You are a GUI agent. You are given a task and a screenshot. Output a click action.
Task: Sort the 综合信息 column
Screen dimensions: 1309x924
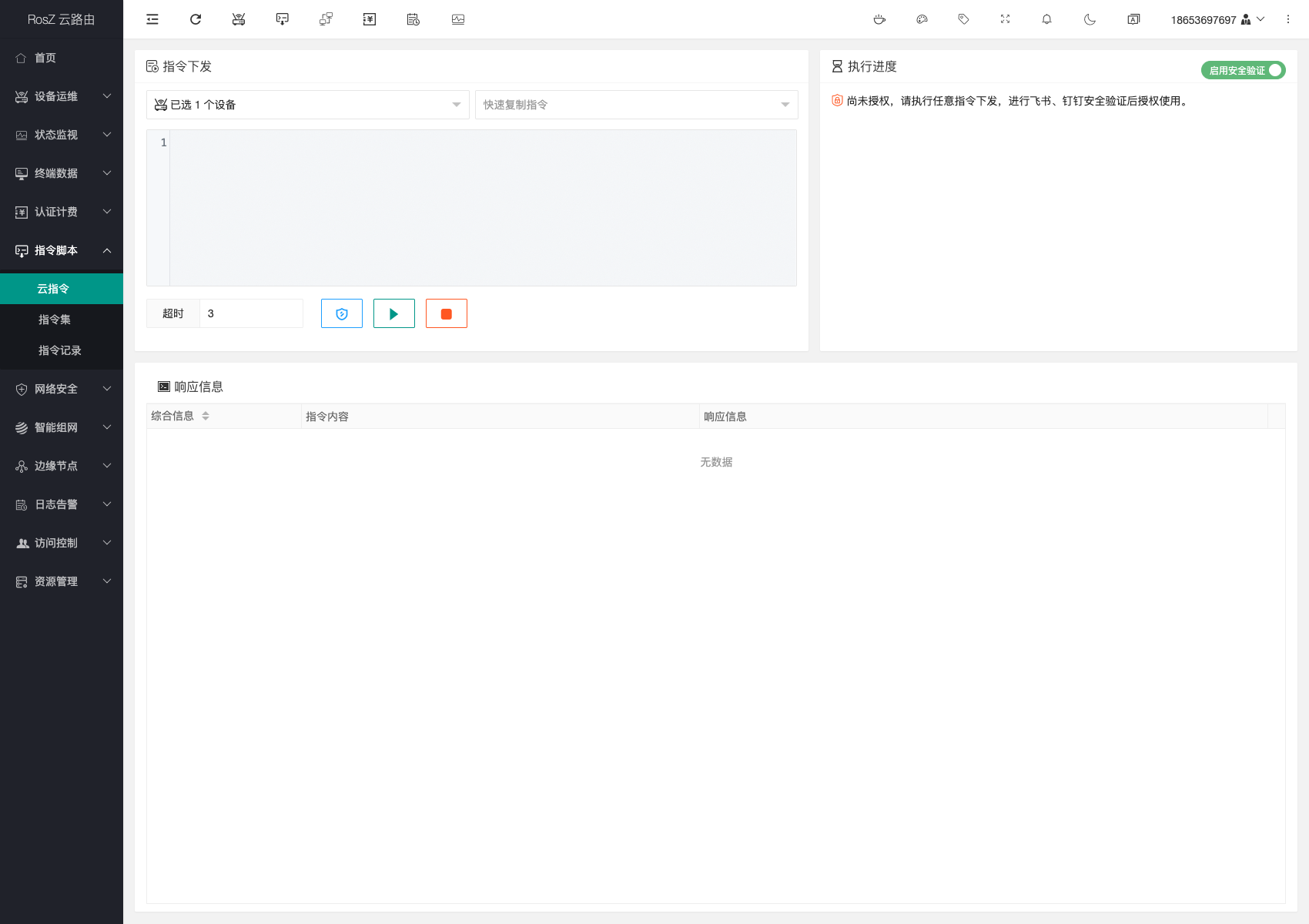pyautogui.click(x=206, y=416)
